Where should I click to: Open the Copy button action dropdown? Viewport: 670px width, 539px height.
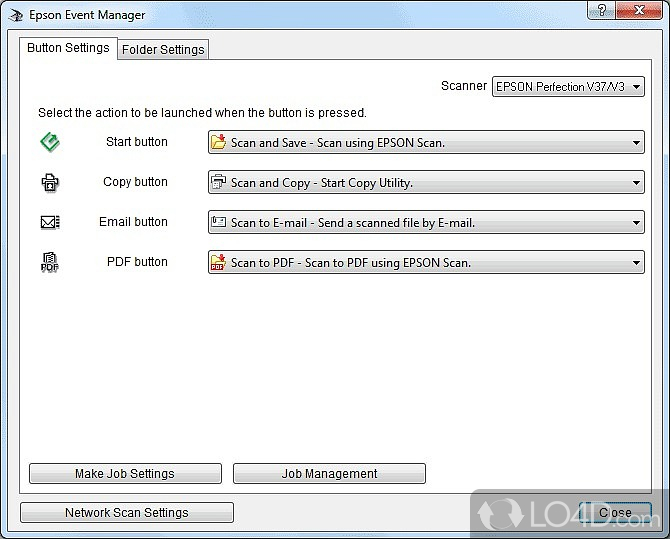pyautogui.click(x=426, y=183)
